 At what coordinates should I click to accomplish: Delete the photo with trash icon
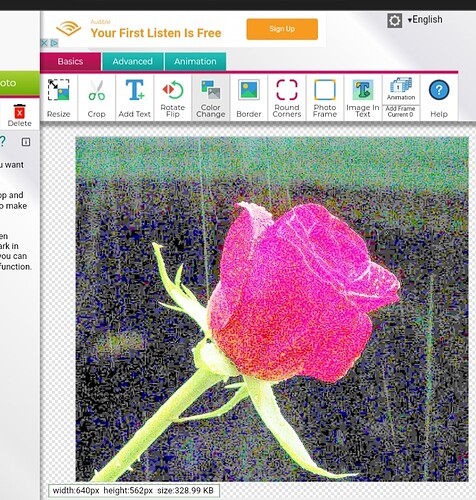pos(19,115)
